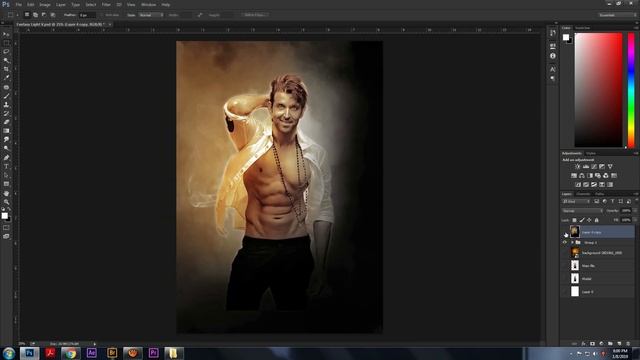
Task: Add a Levels adjustment
Action: tap(586, 167)
